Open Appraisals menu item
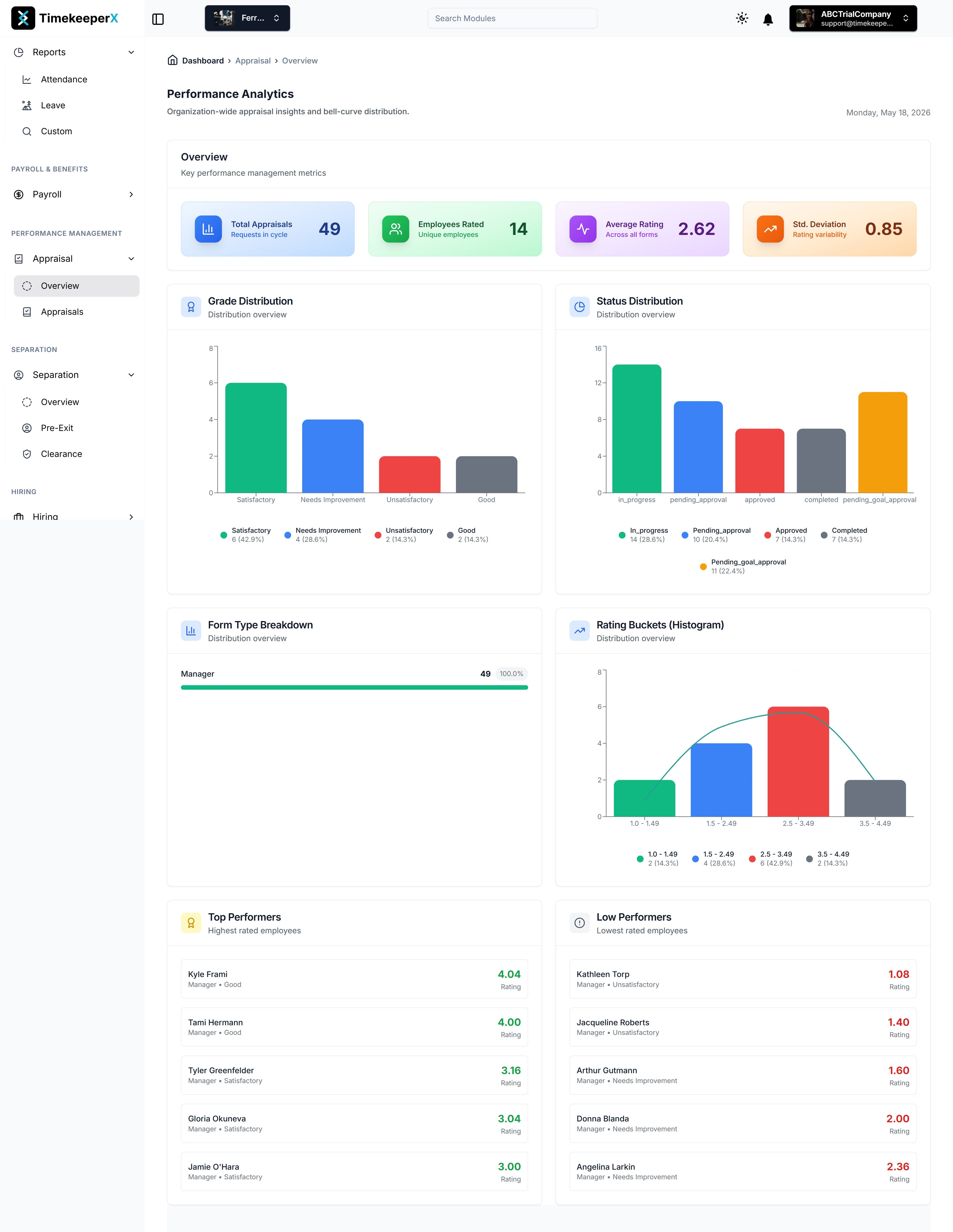This screenshot has height=1232, width=953. coord(76,312)
